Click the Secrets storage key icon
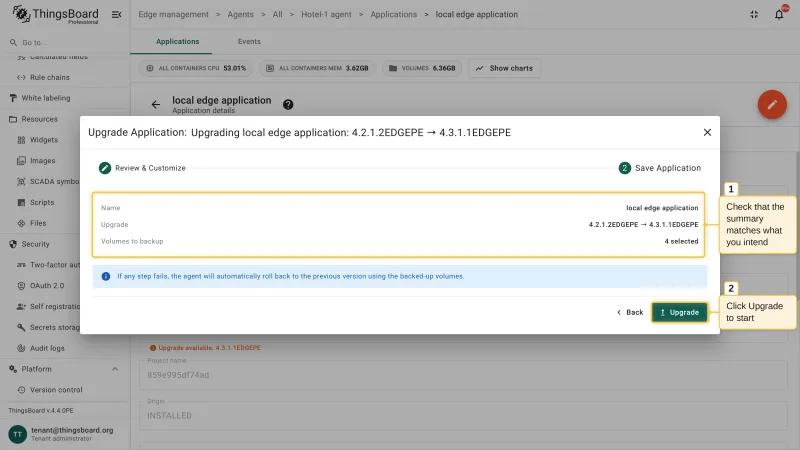 (x=21, y=328)
